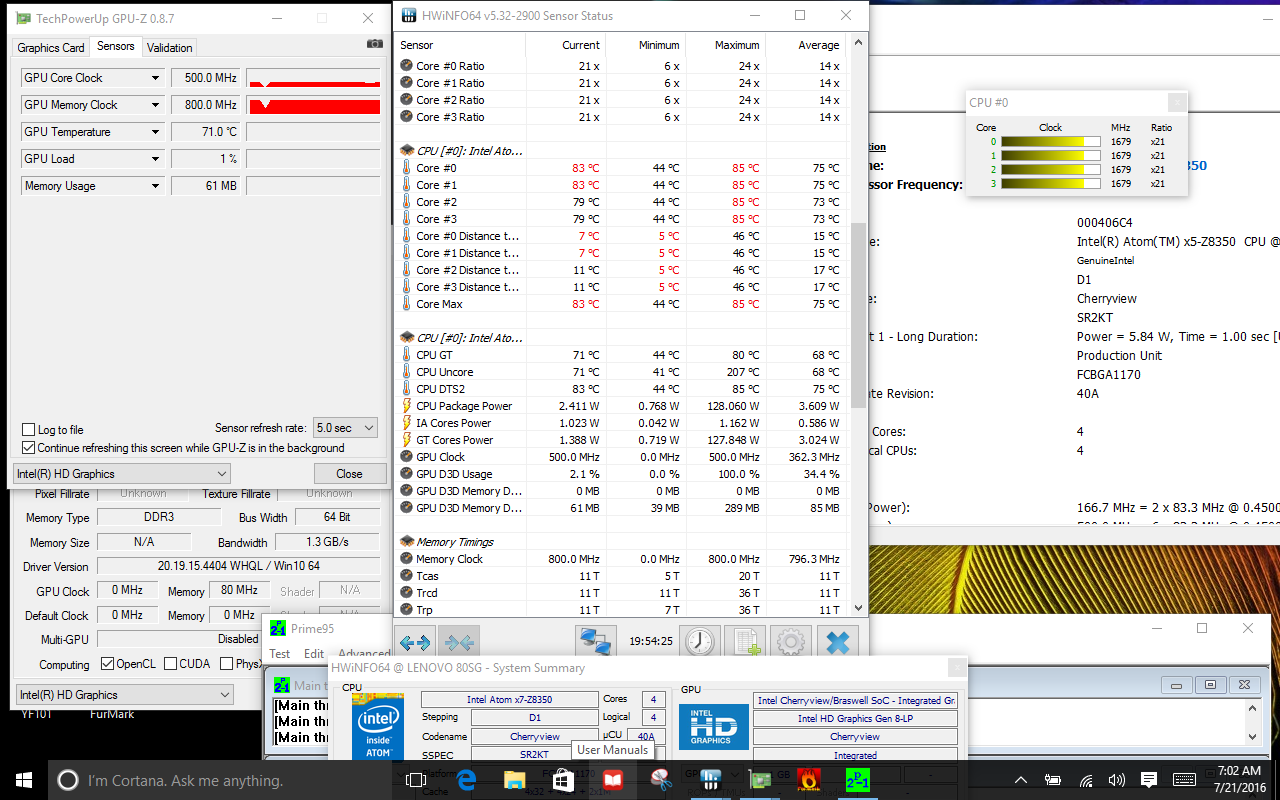Select the GPU D3D Usage sensor row

(x=621, y=474)
